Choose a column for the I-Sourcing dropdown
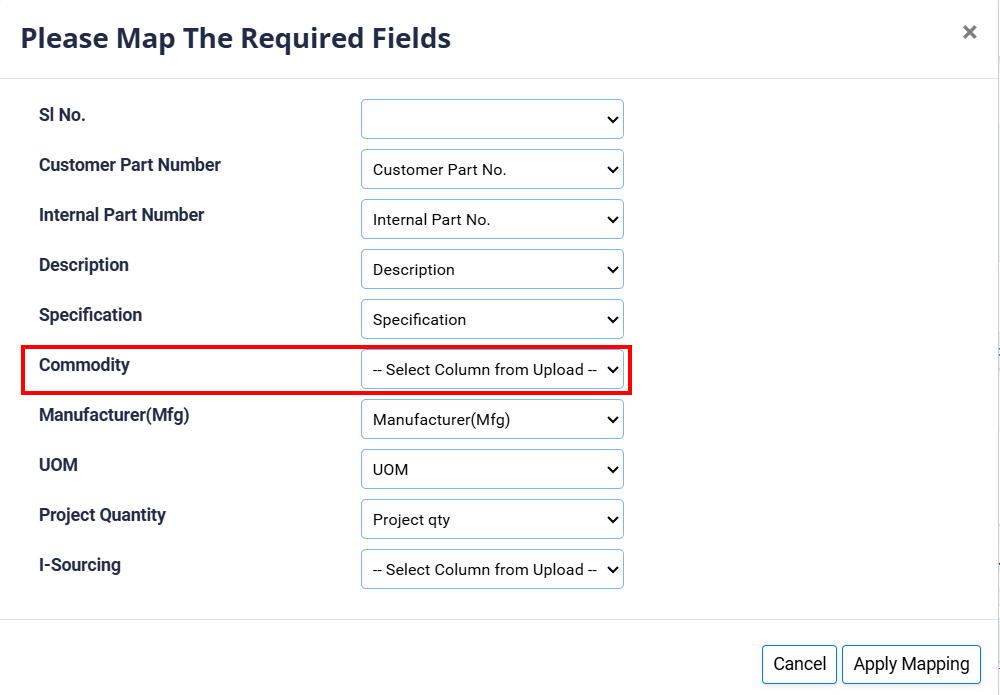 492,569
